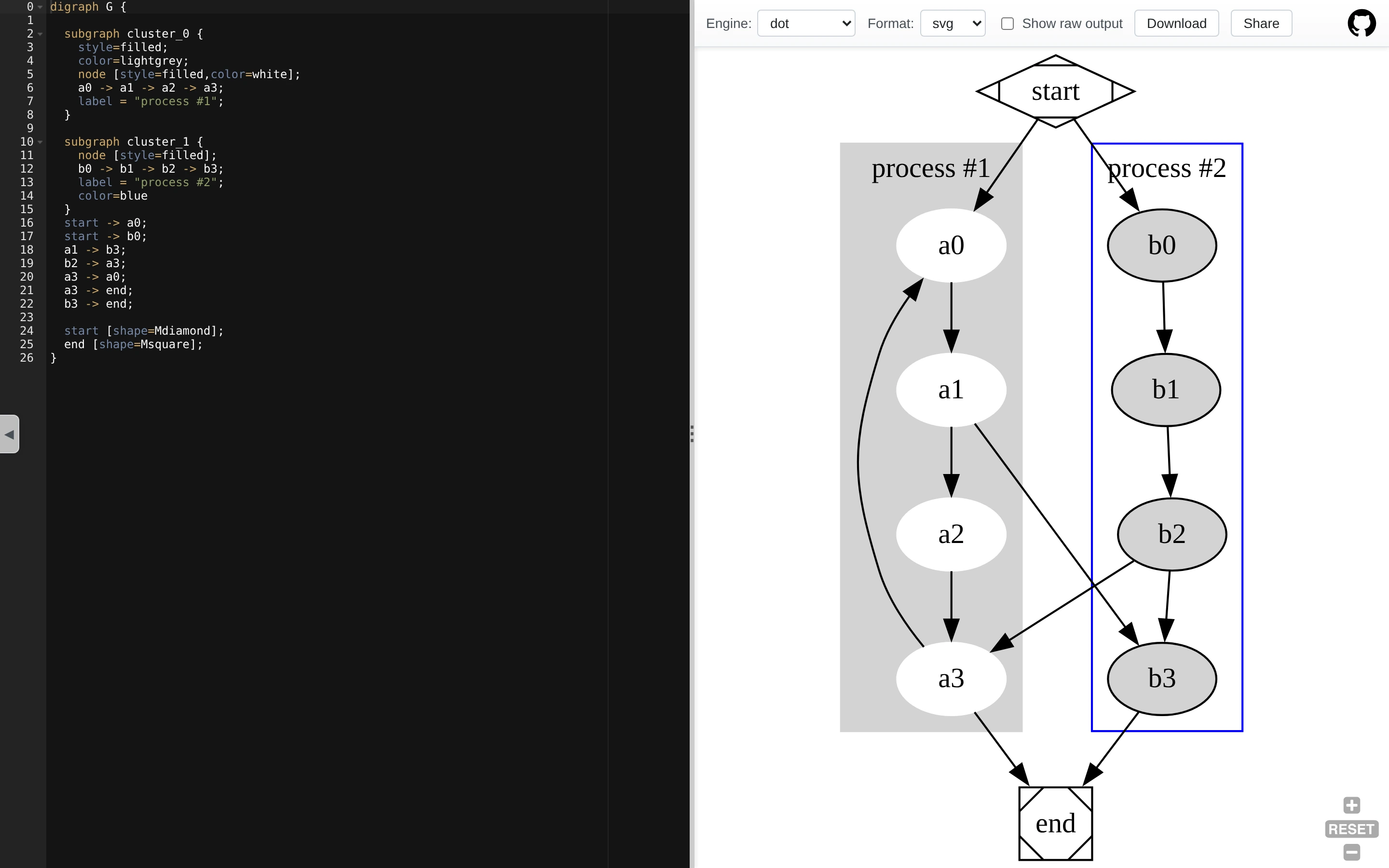
Task: Click the label = "process #2" line
Action: (x=151, y=183)
